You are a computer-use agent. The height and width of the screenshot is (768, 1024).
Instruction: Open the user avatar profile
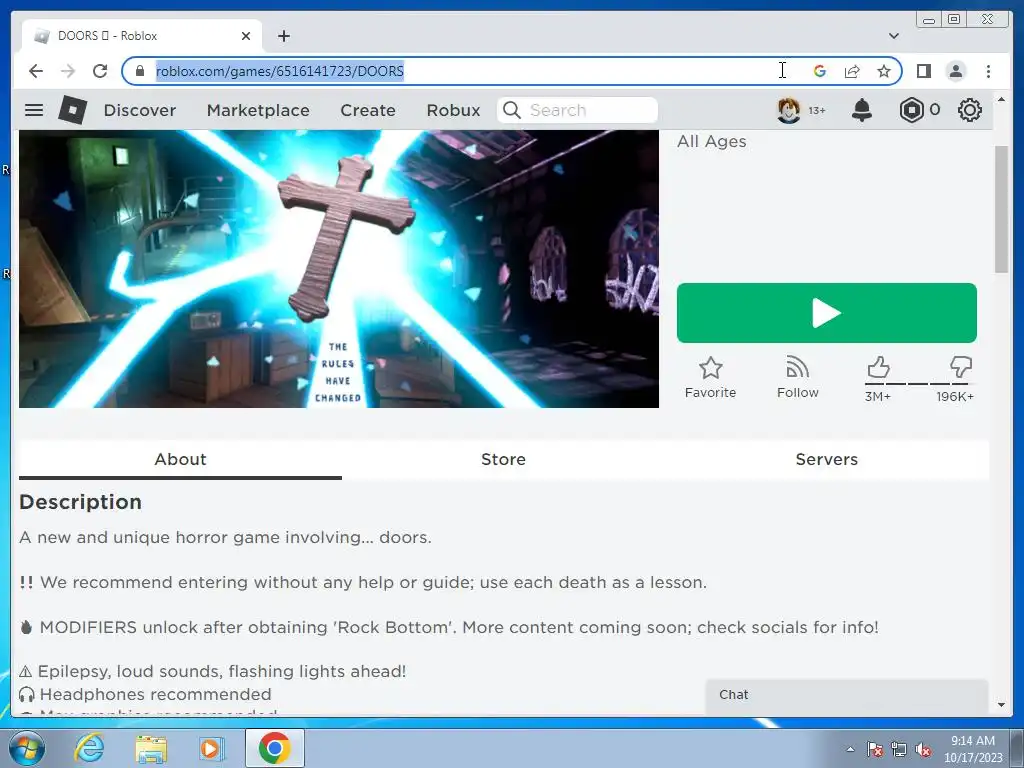788,110
